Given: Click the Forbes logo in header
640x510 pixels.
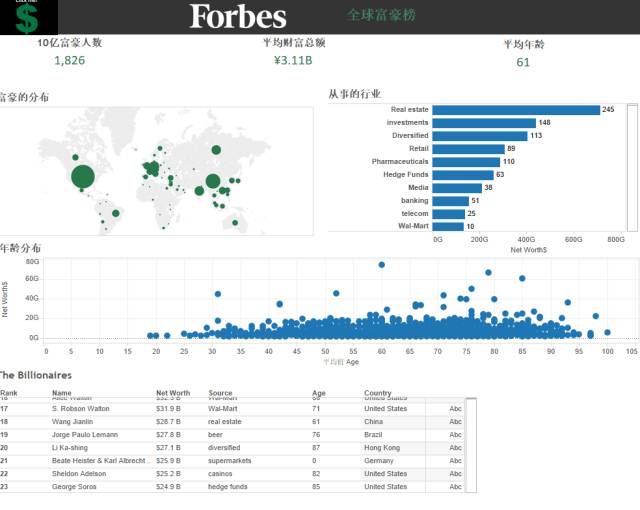Looking at the screenshot, I should pyautogui.click(x=238, y=16).
